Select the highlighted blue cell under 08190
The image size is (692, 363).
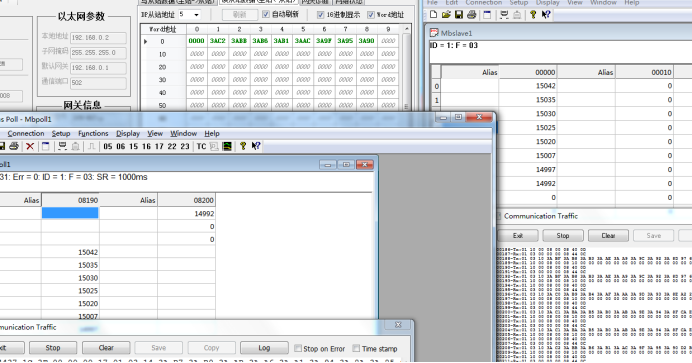(70, 213)
